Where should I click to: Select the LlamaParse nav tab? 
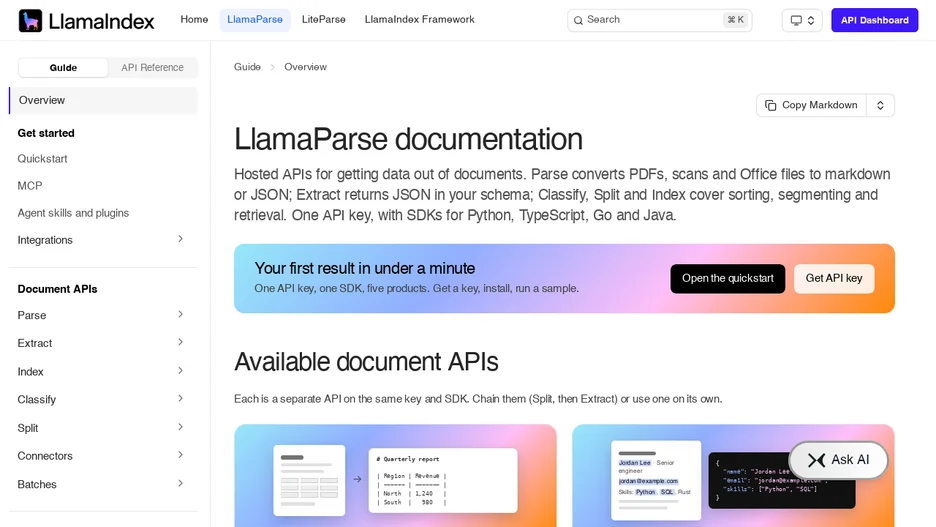255,20
